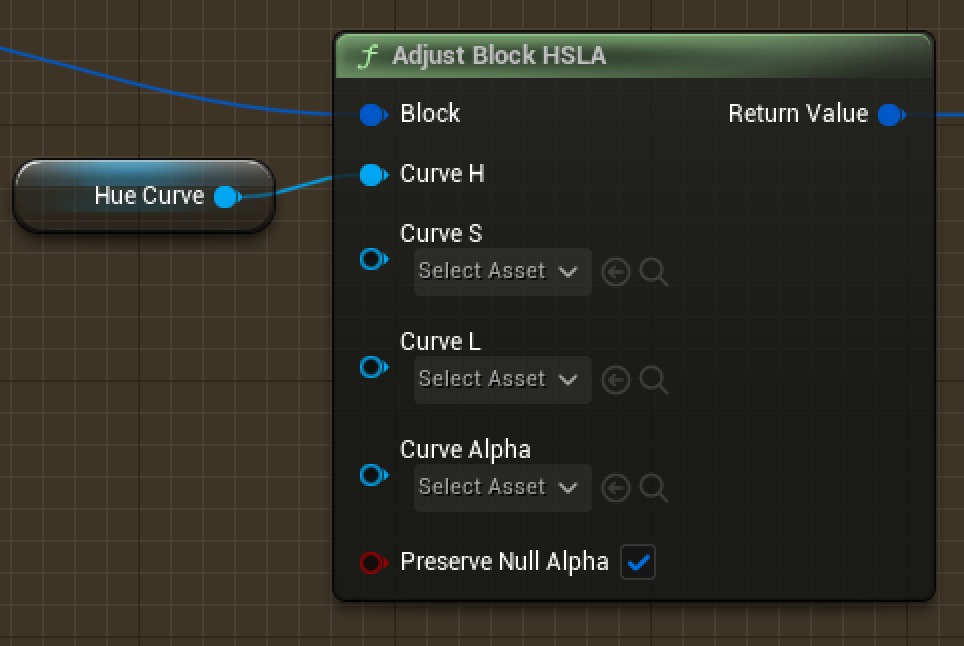The height and width of the screenshot is (646, 964).
Task: Click the Block input pin
Action: tap(371, 114)
